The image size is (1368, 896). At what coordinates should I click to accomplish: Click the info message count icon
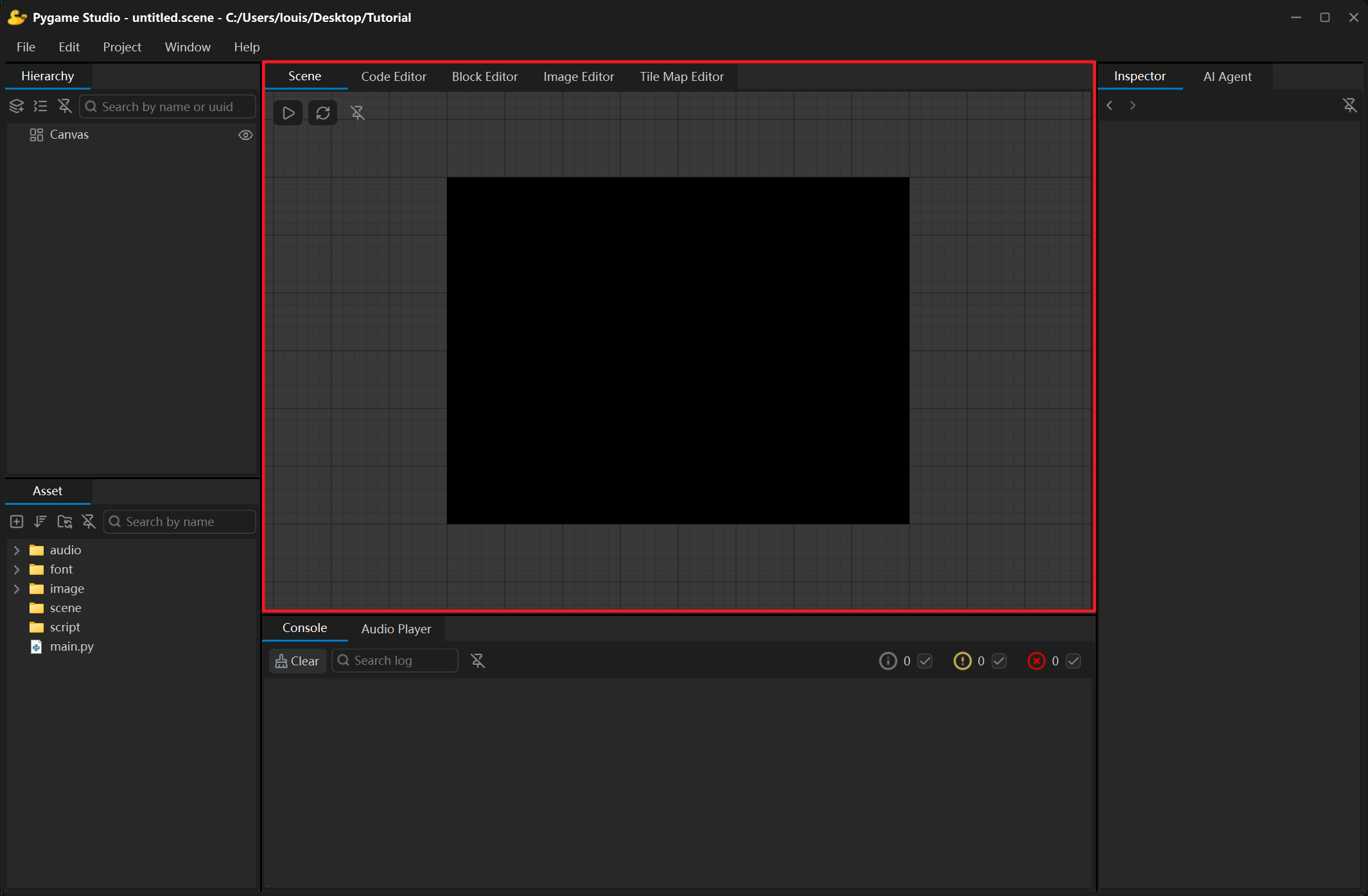click(x=888, y=661)
